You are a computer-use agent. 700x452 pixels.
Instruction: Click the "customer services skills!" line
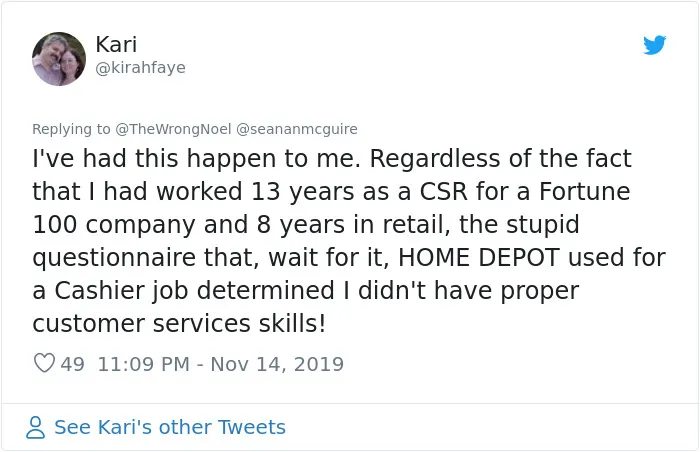coord(179,324)
